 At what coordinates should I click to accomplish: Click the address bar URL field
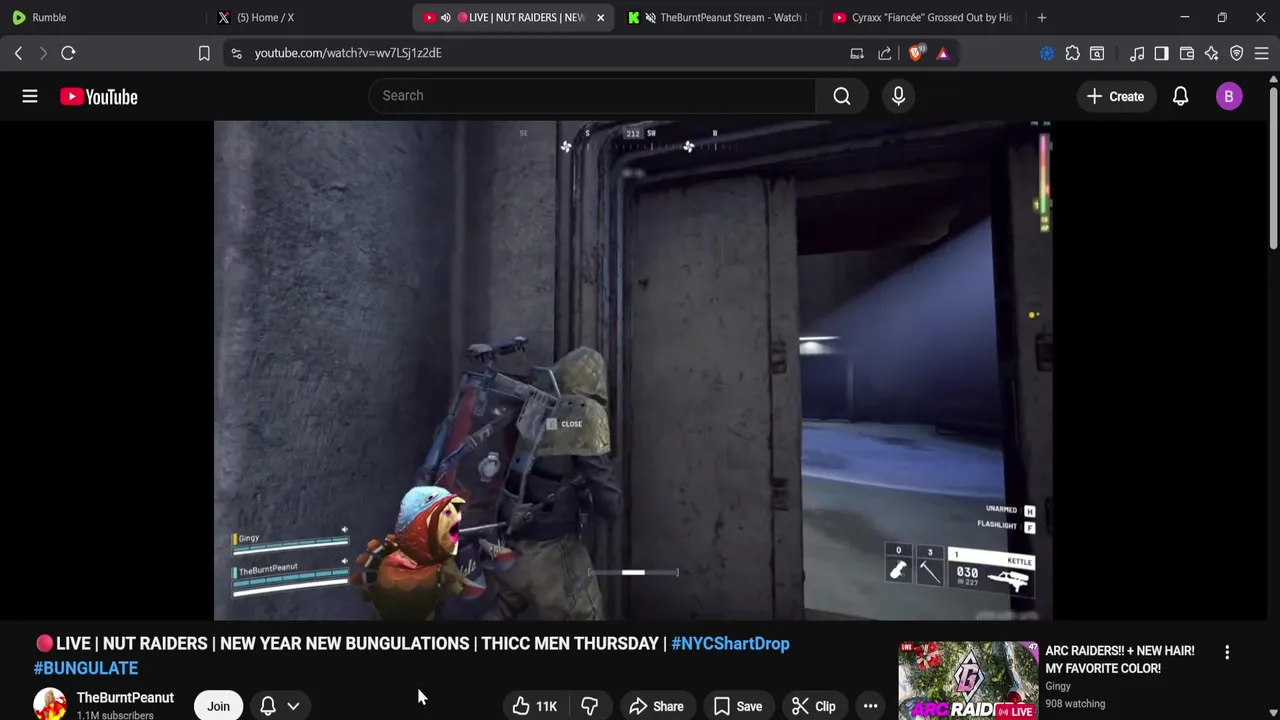[540, 53]
